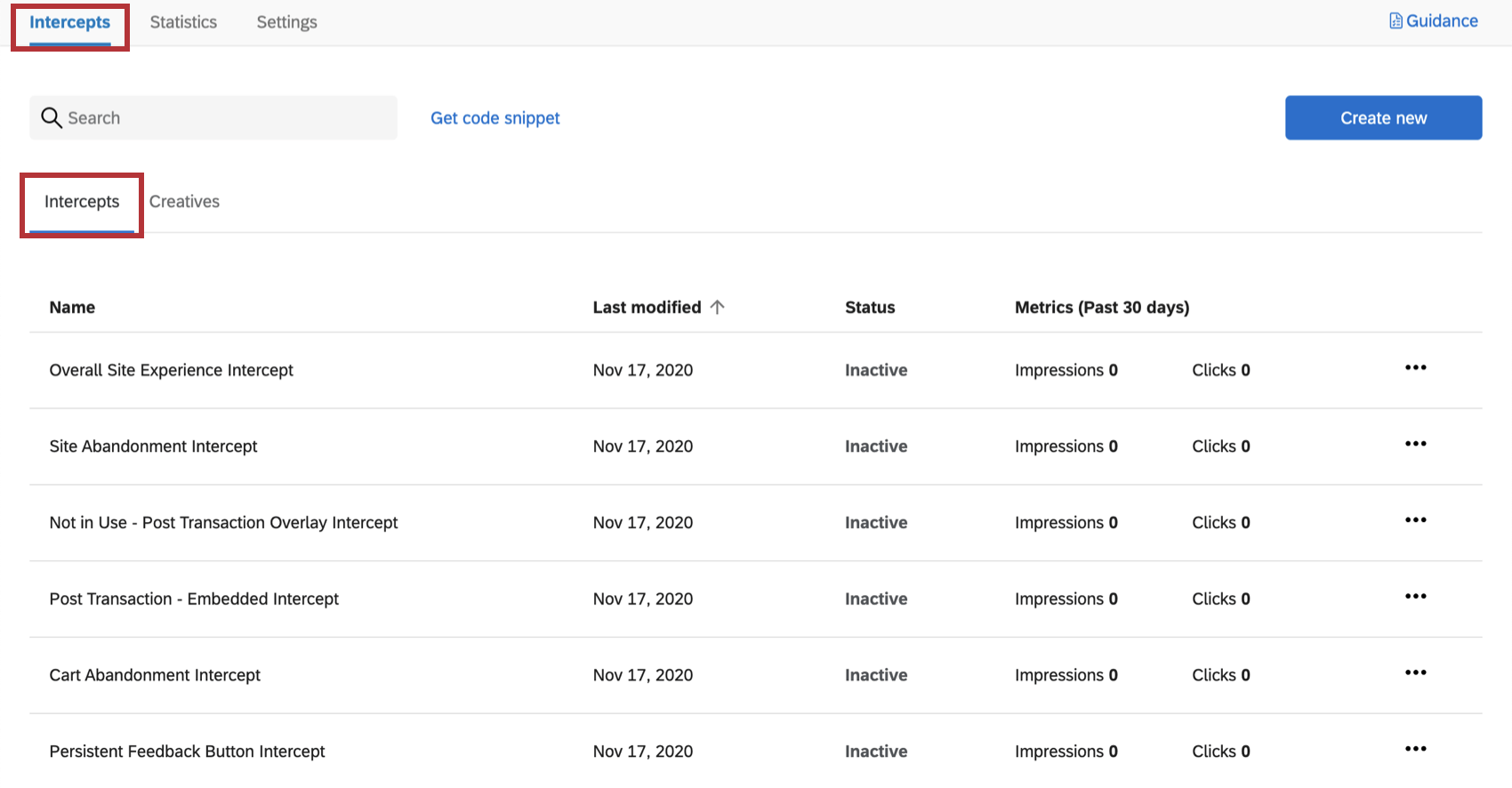Viewport: 1512px width, 788px height.
Task: Open ellipsis menu for Not in Use Overlay Intercept
Action: [x=1415, y=521]
